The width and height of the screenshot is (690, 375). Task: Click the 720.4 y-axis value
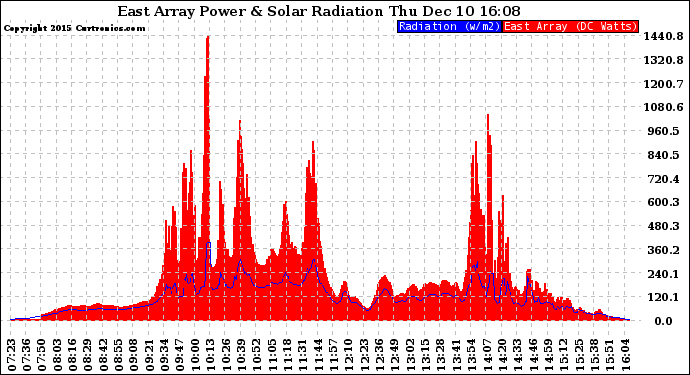[663, 179]
